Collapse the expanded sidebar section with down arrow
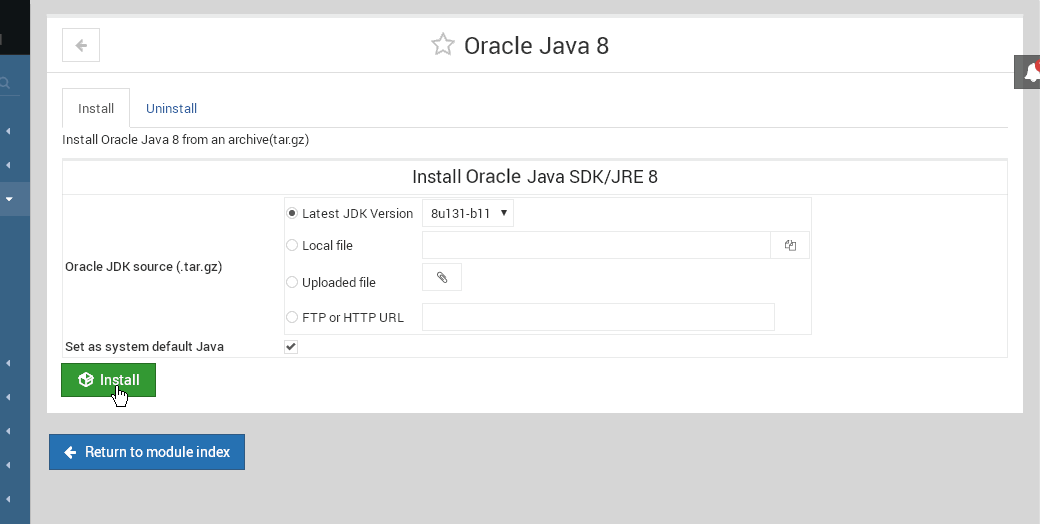Image resolution: width=1040 pixels, height=524 pixels. 9,199
